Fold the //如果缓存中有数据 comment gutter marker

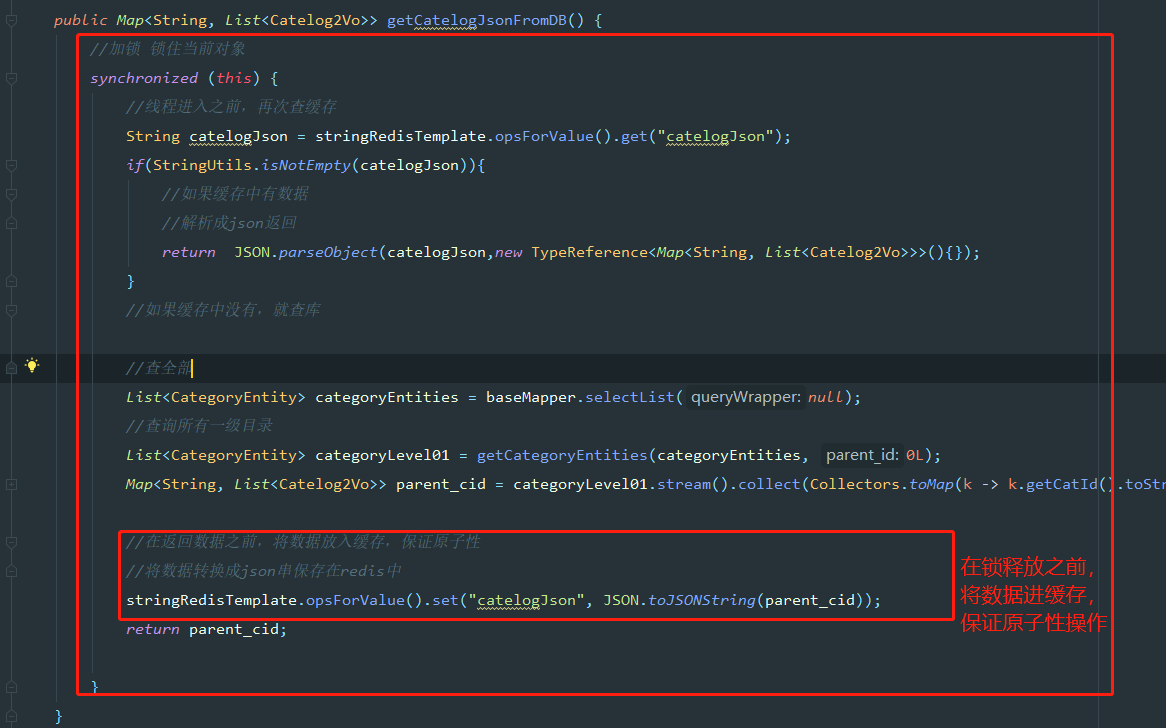(x=11, y=194)
